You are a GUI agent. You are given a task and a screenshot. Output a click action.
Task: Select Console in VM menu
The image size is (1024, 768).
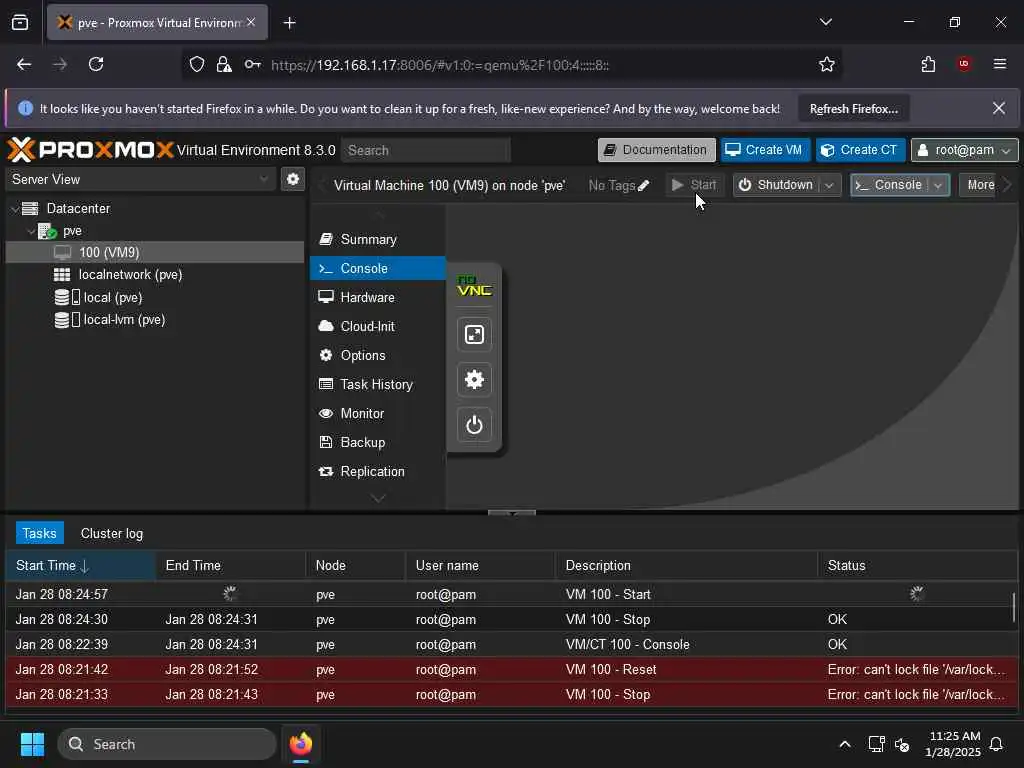point(377,268)
